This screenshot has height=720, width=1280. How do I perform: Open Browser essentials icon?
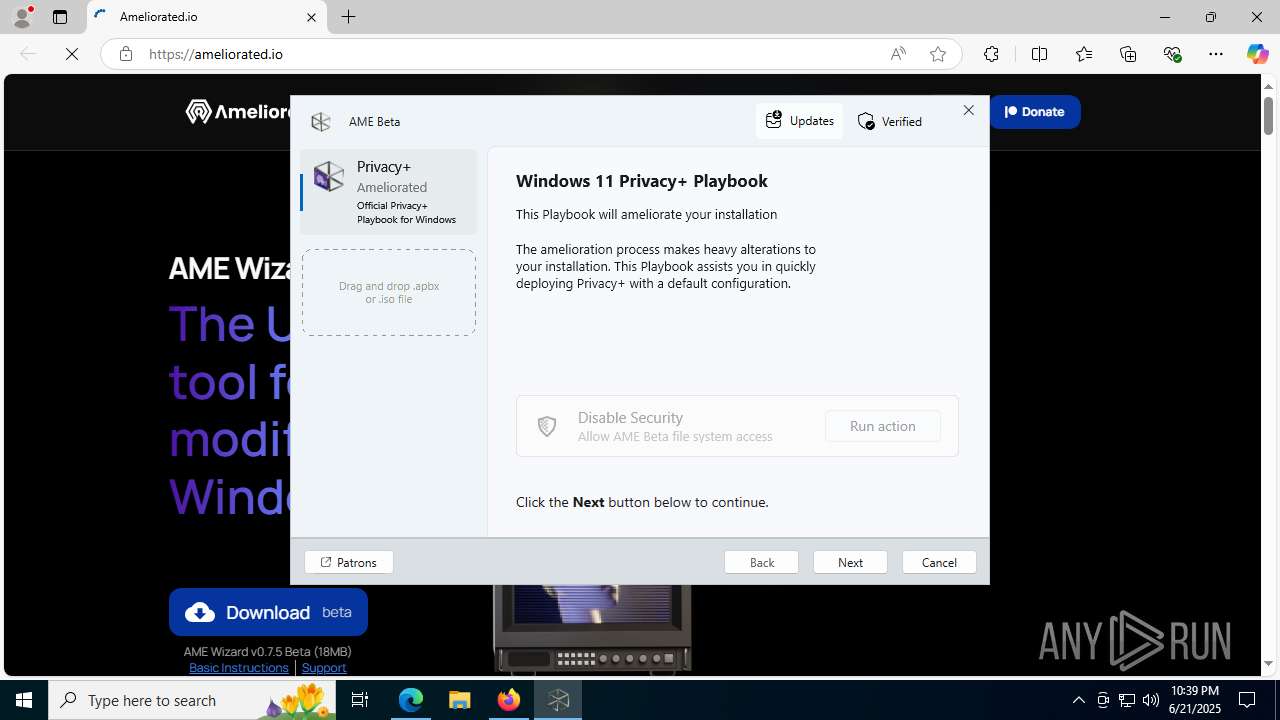click(x=1173, y=54)
